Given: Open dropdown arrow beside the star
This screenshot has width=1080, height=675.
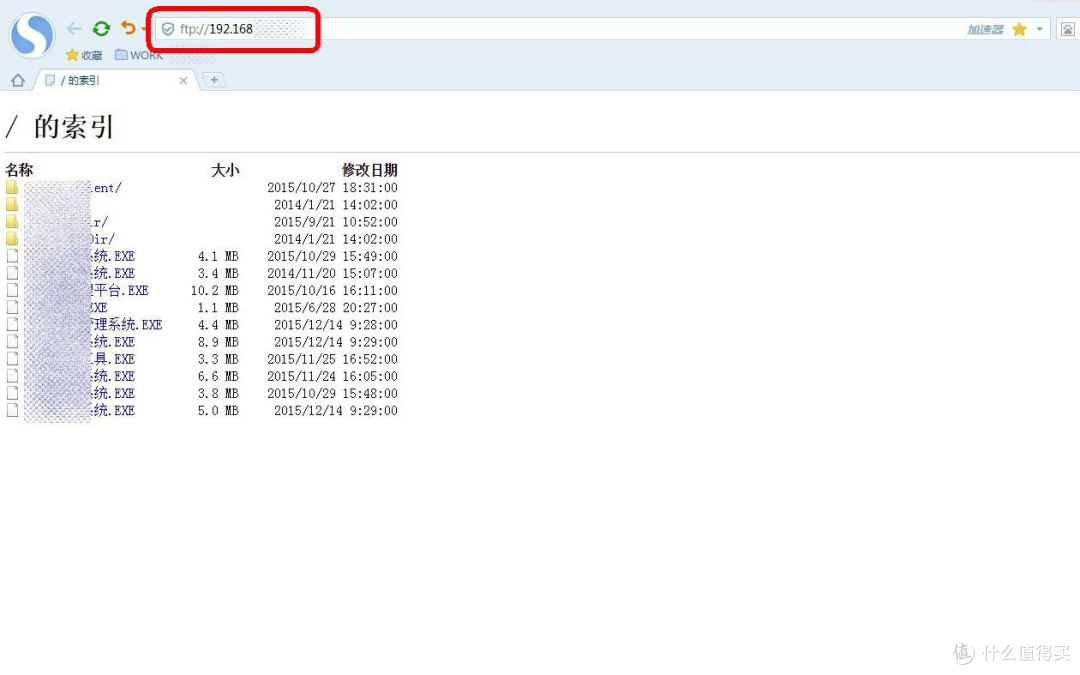Looking at the screenshot, I should [x=1039, y=29].
